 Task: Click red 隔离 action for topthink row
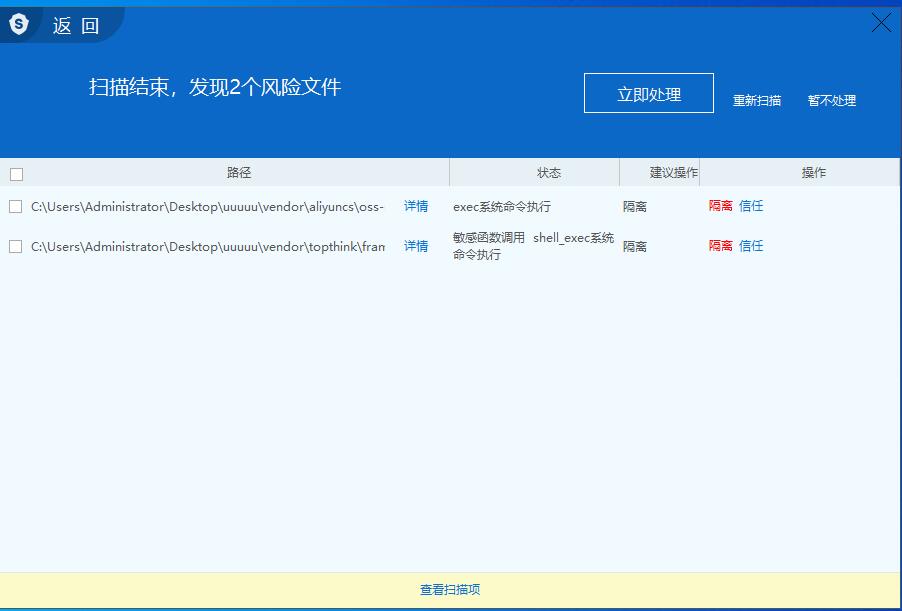coord(720,246)
